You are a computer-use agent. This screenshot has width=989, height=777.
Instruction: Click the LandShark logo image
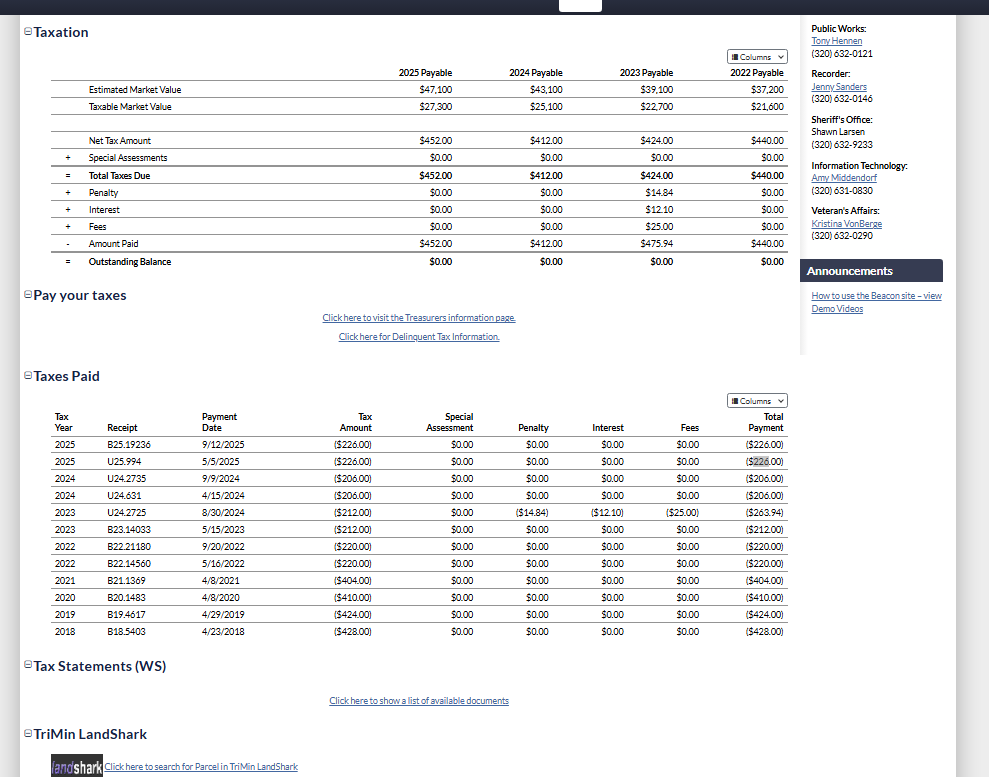tap(77, 766)
